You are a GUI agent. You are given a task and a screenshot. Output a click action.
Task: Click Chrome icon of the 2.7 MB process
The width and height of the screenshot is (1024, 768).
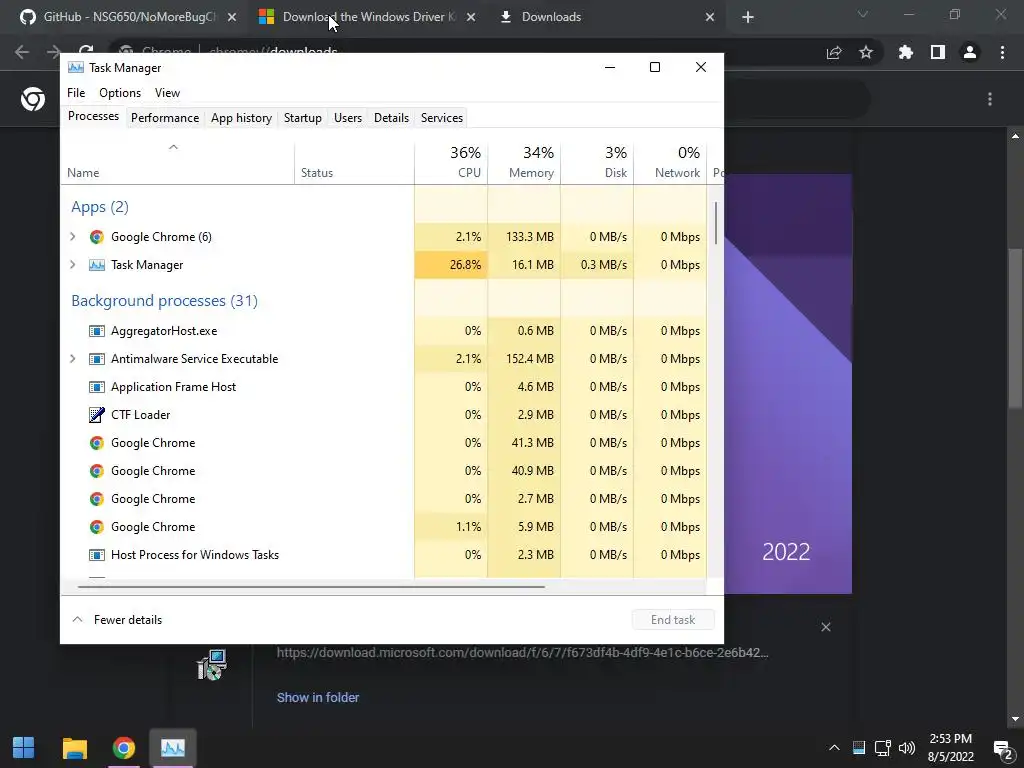[x=97, y=499]
